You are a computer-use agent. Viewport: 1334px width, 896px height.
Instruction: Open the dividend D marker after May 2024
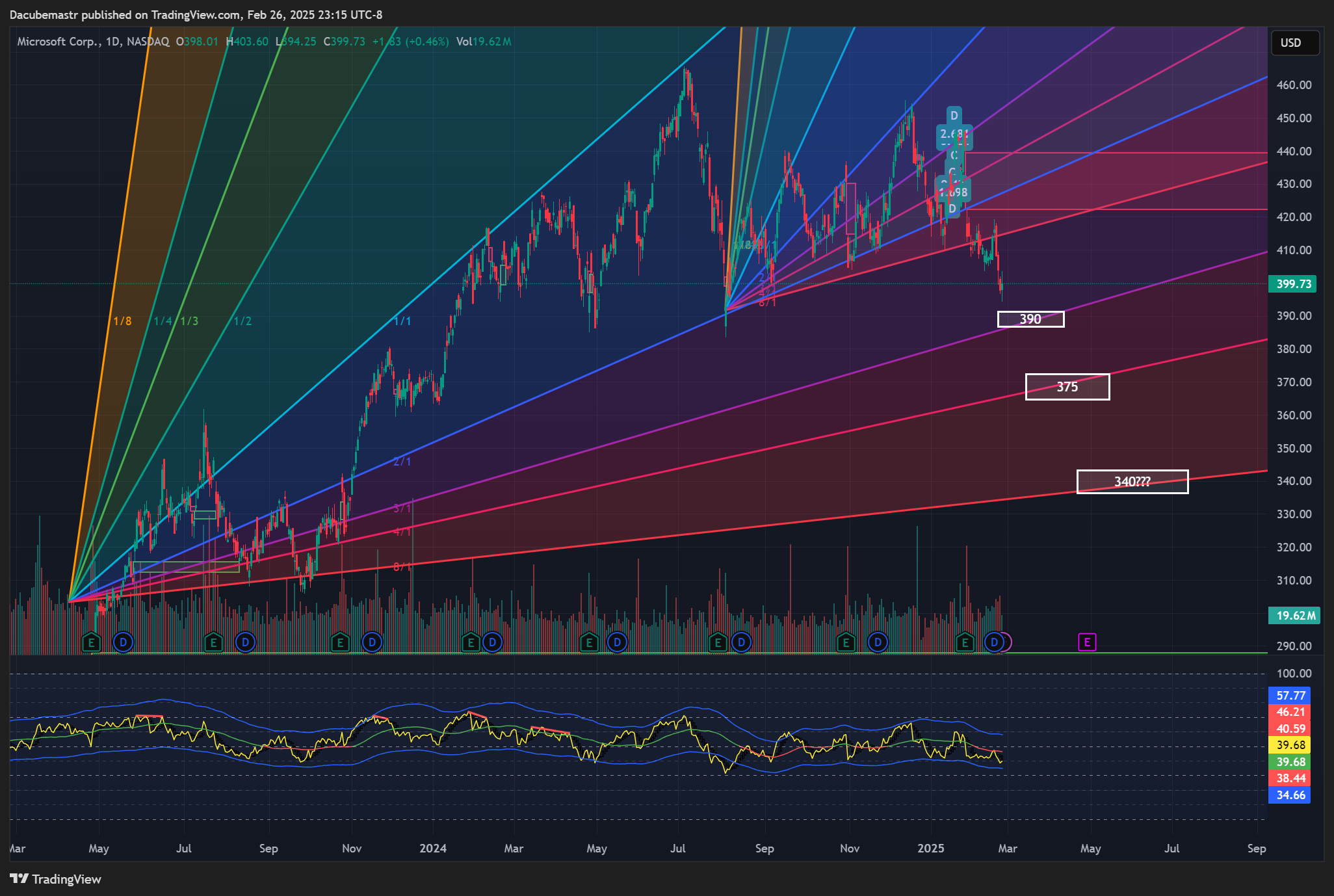pyautogui.click(x=617, y=643)
